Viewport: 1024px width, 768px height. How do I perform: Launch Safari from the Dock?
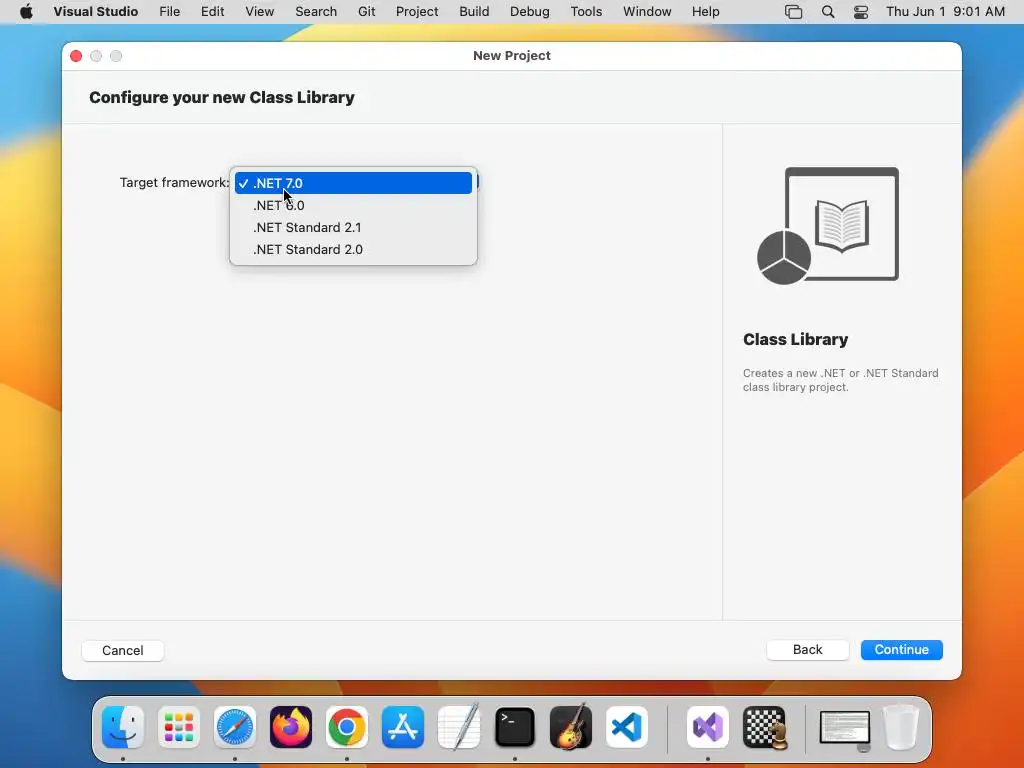point(235,727)
